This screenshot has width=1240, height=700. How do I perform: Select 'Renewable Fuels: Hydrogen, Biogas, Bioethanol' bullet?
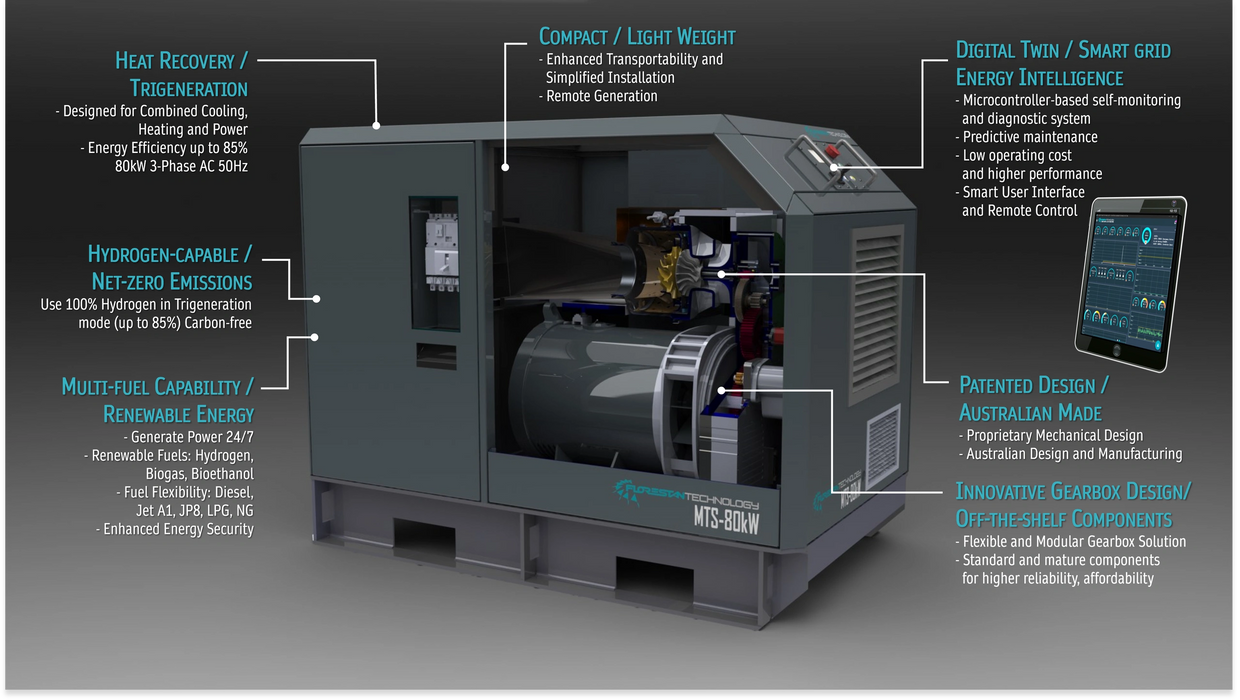coord(169,465)
